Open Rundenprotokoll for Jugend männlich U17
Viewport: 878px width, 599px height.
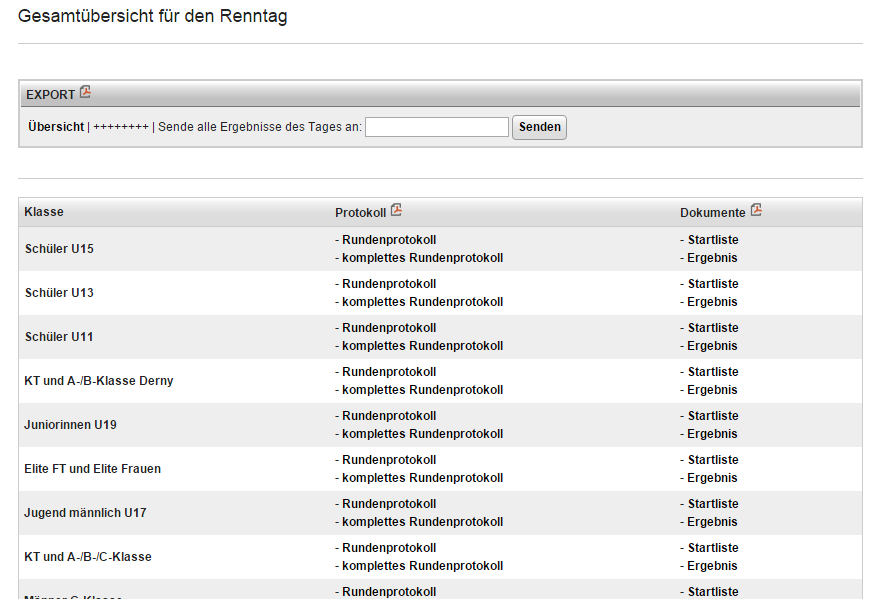(x=389, y=504)
